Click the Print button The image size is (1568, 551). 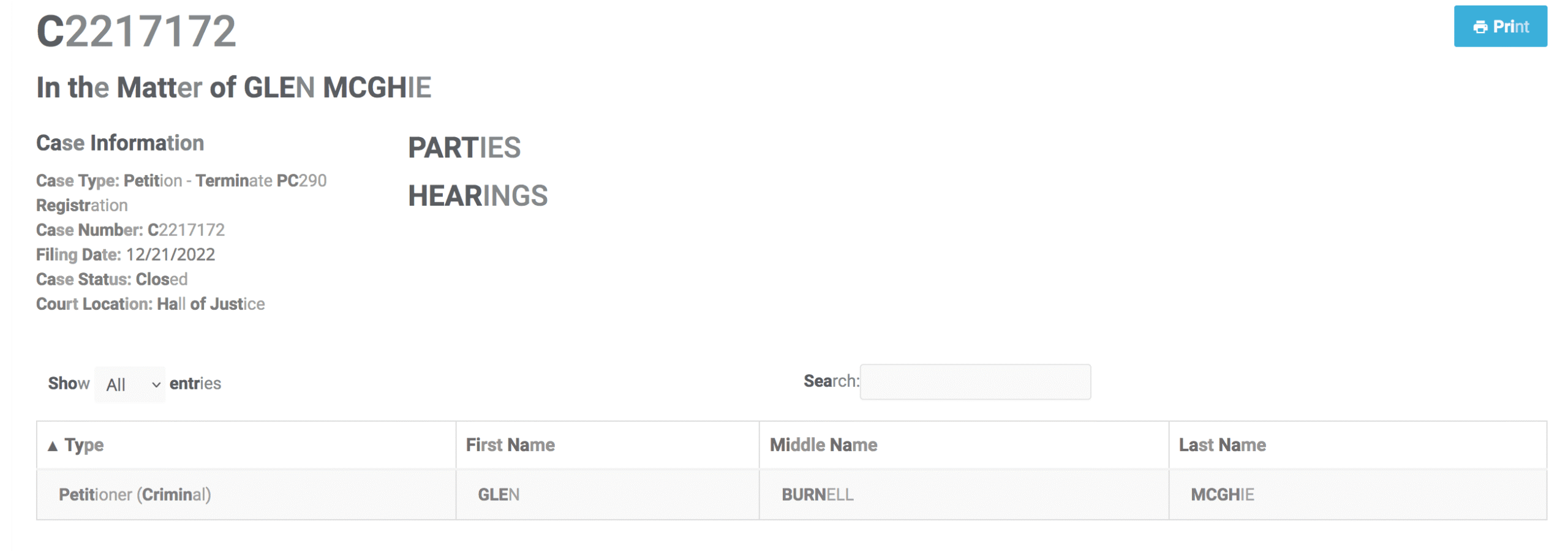coord(1500,26)
